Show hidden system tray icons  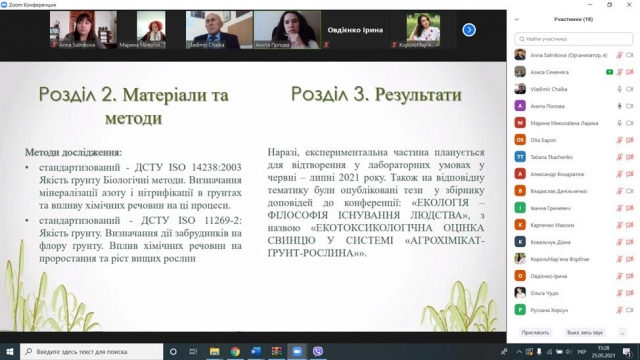click(519, 351)
